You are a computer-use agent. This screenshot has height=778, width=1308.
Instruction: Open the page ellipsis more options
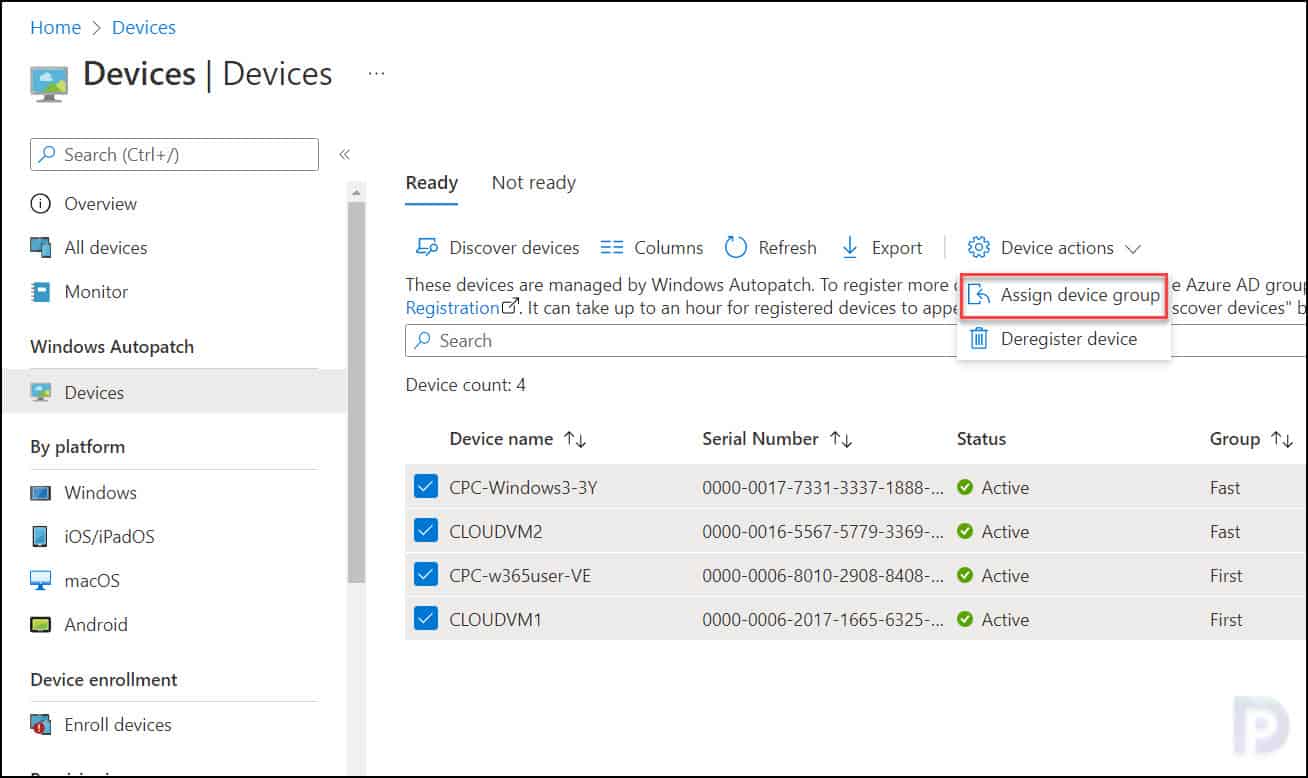[x=376, y=74]
